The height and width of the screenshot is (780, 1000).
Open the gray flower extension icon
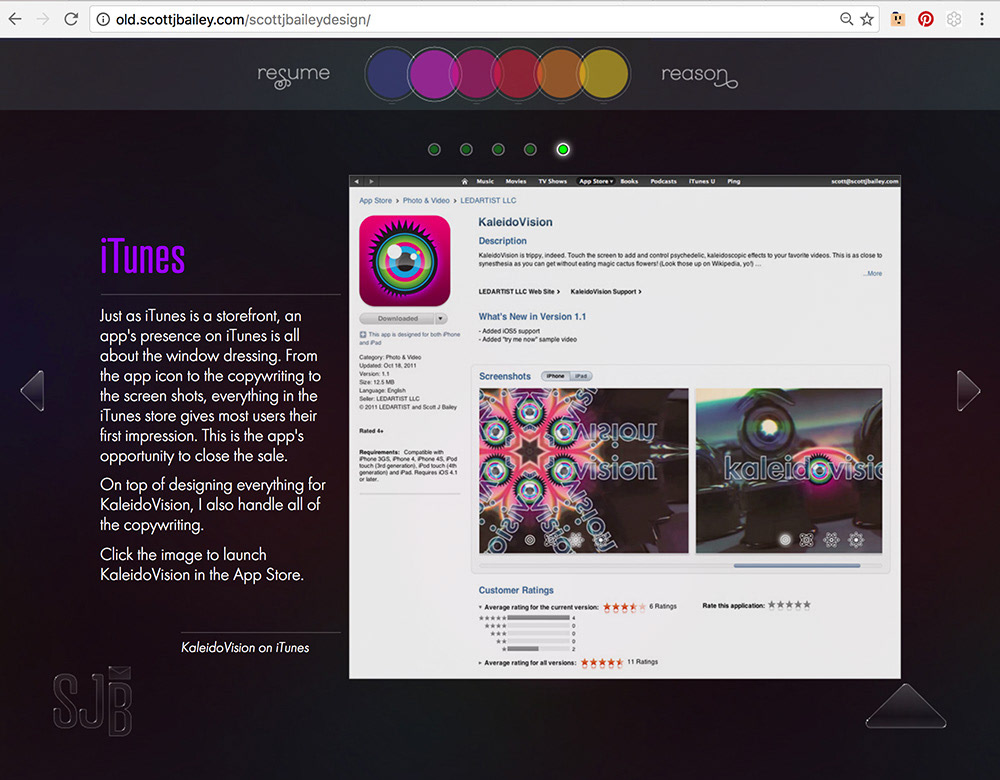coord(953,19)
